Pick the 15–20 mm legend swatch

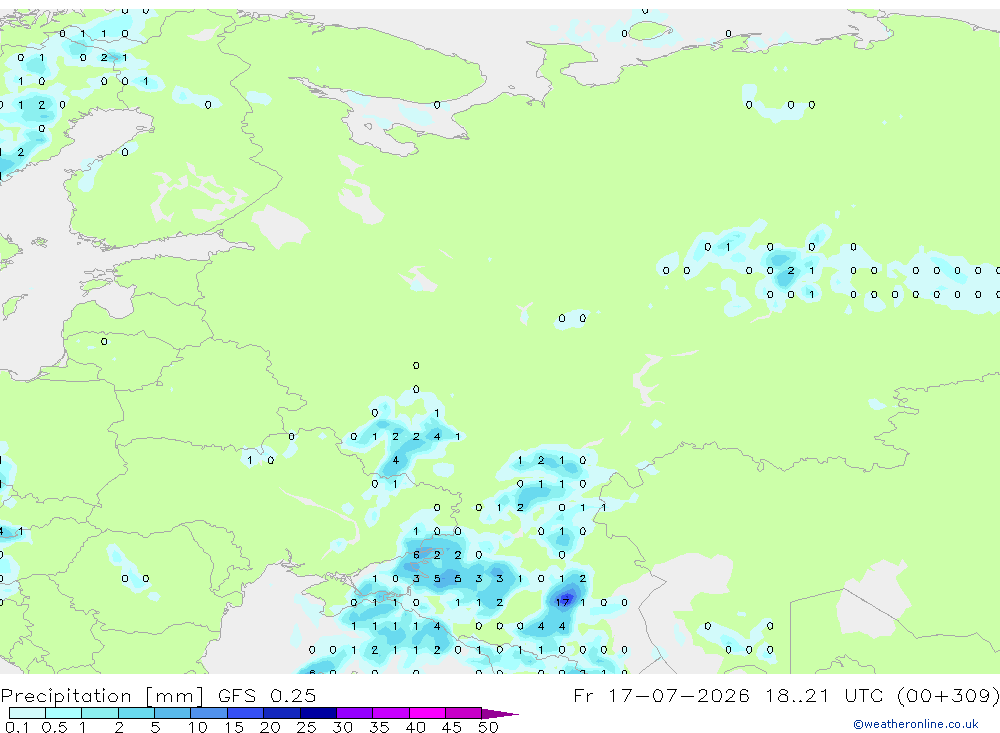coord(245,713)
